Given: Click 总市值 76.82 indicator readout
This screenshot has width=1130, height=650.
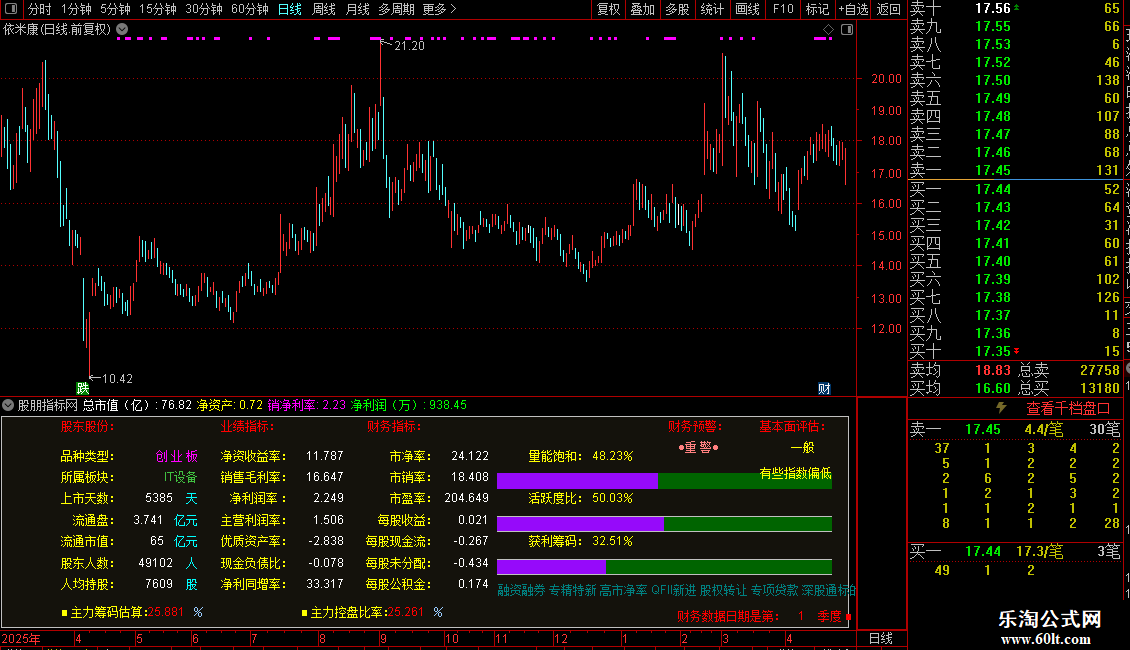Looking at the screenshot, I should [137, 405].
